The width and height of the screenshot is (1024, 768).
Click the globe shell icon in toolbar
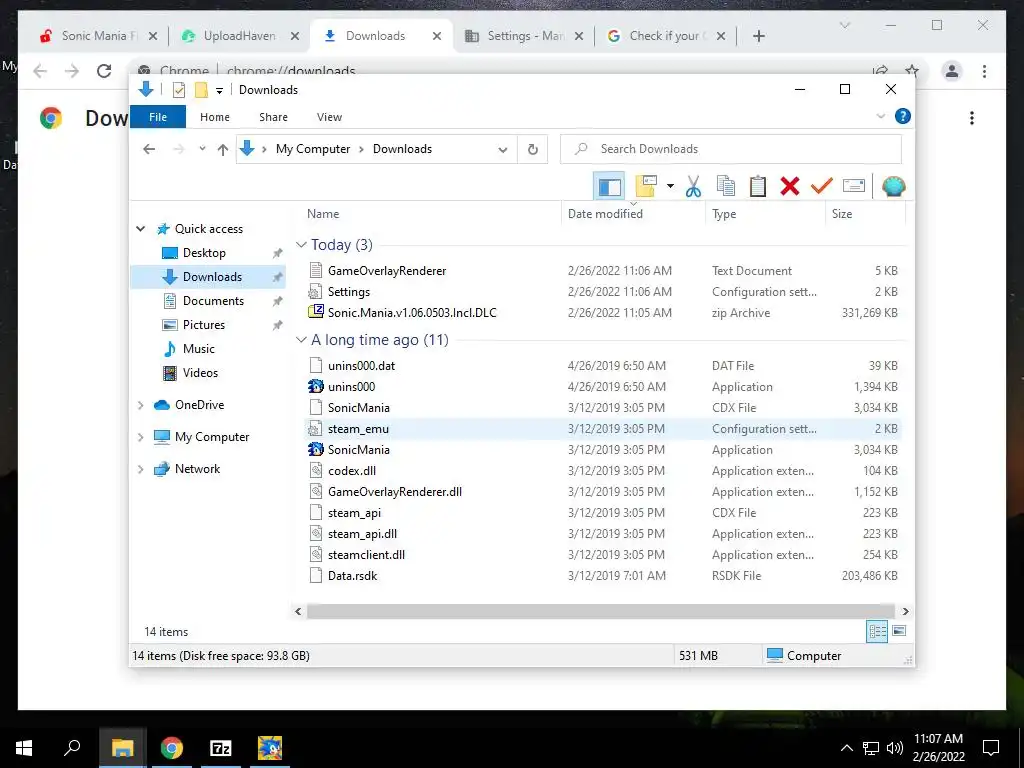click(x=893, y=187)
